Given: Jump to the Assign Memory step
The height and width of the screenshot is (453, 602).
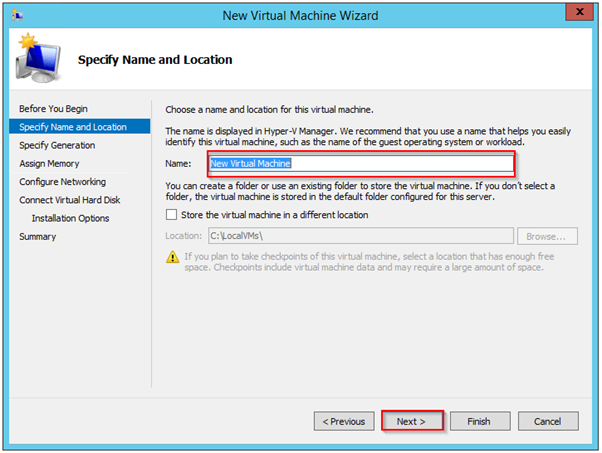Looking at the screenshot, I should coord(49,163).
